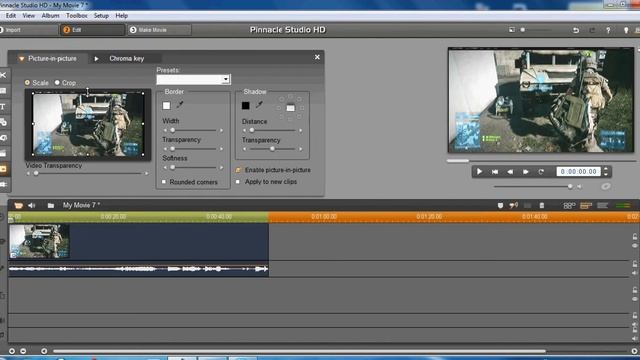Screen dimensions: 640x360
Task: Open the Help menu
Action: (x=121, y=16)
